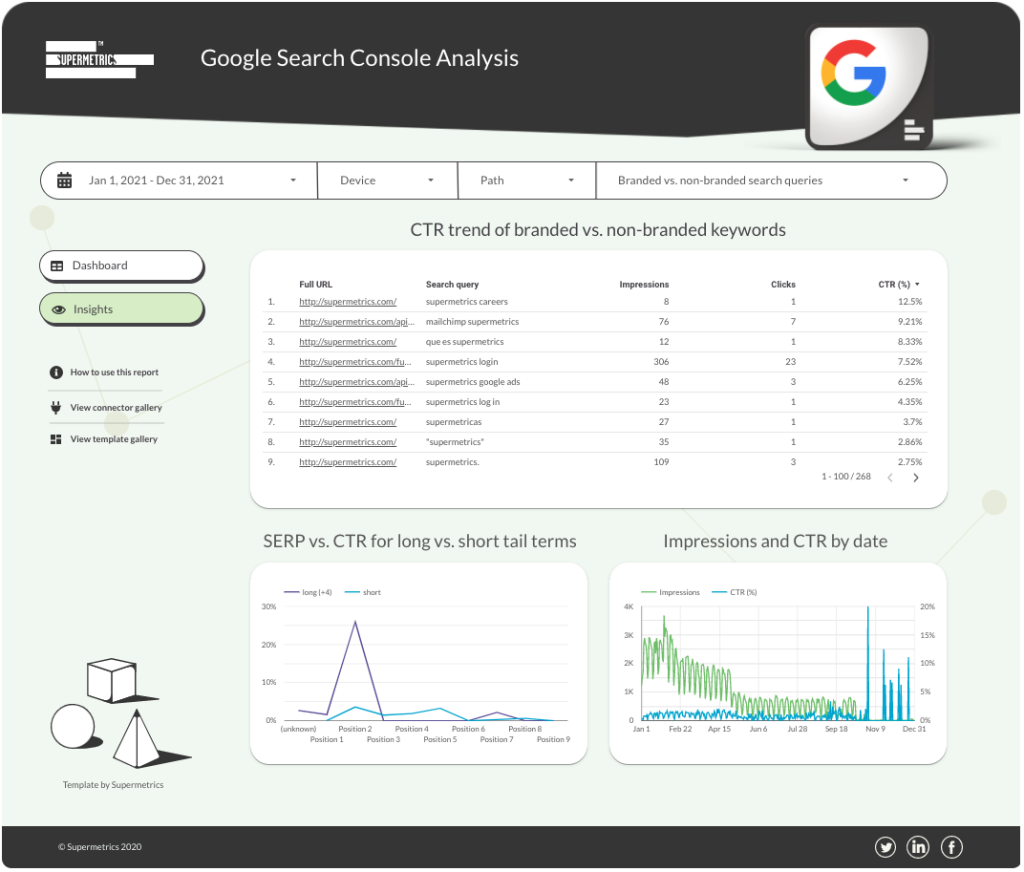Viewport: 1024px width, 872px height.
Task: Go to next table page arrow
Action: (x=915, y=478)
